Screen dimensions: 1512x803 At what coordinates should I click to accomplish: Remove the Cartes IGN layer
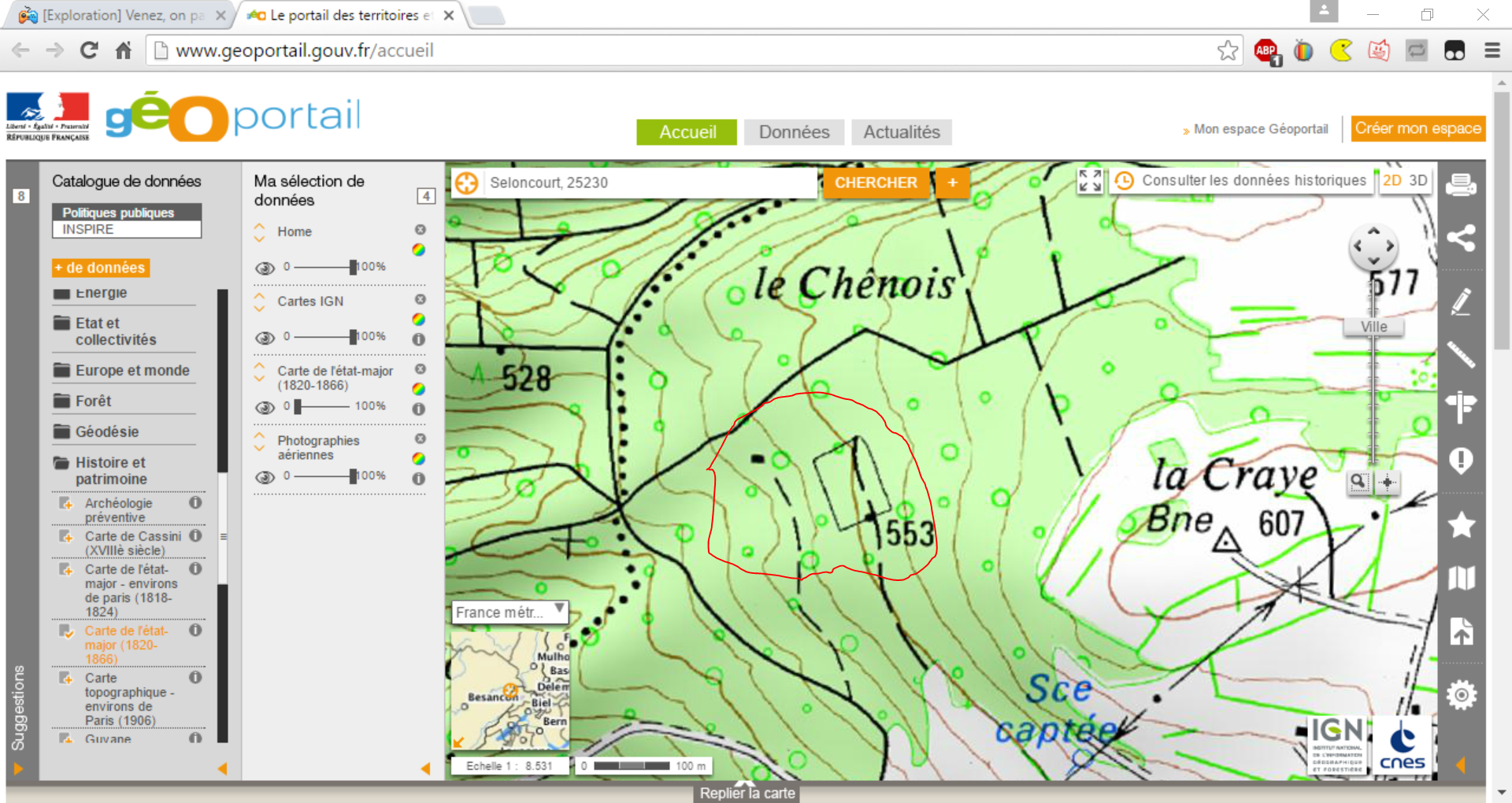click(x=421, y=299)
